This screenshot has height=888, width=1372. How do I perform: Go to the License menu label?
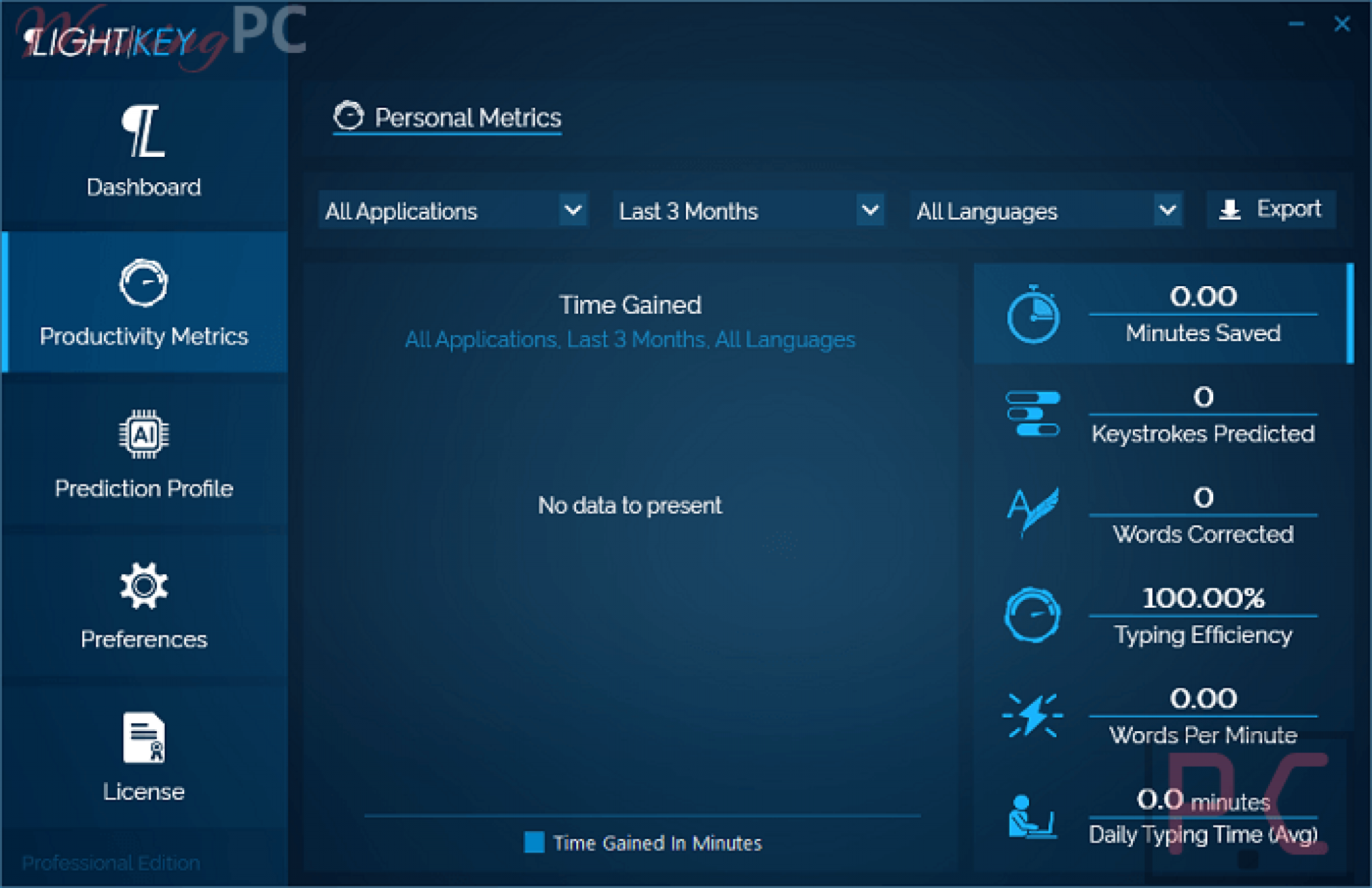(143, 791)
